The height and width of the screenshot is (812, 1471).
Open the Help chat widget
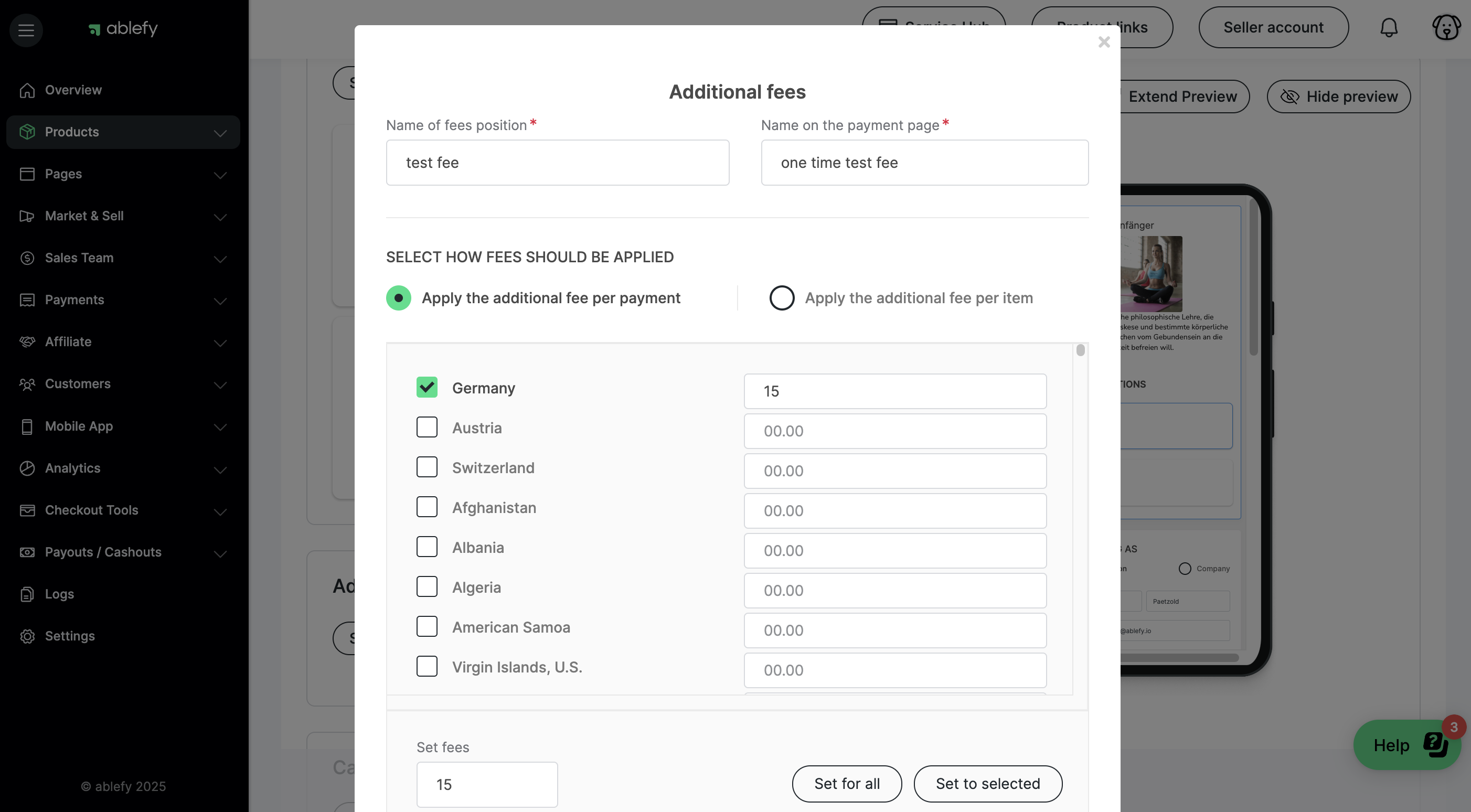tap(1408, 745)
